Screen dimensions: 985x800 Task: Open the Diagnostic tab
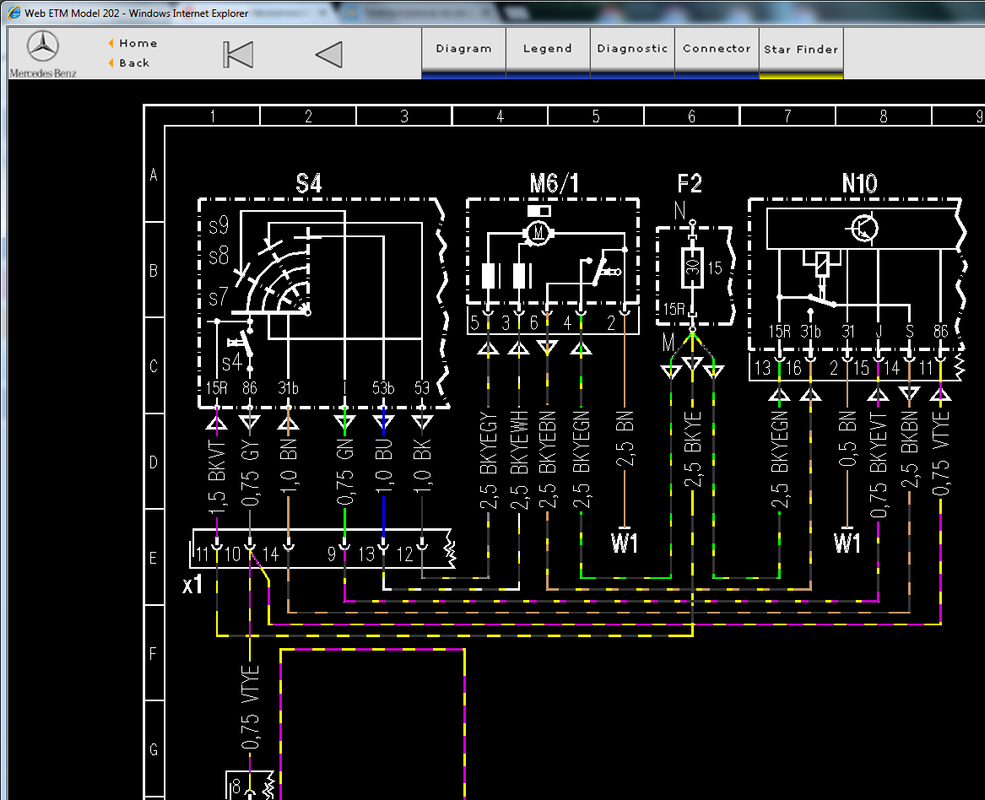click(x=632, y=49)
